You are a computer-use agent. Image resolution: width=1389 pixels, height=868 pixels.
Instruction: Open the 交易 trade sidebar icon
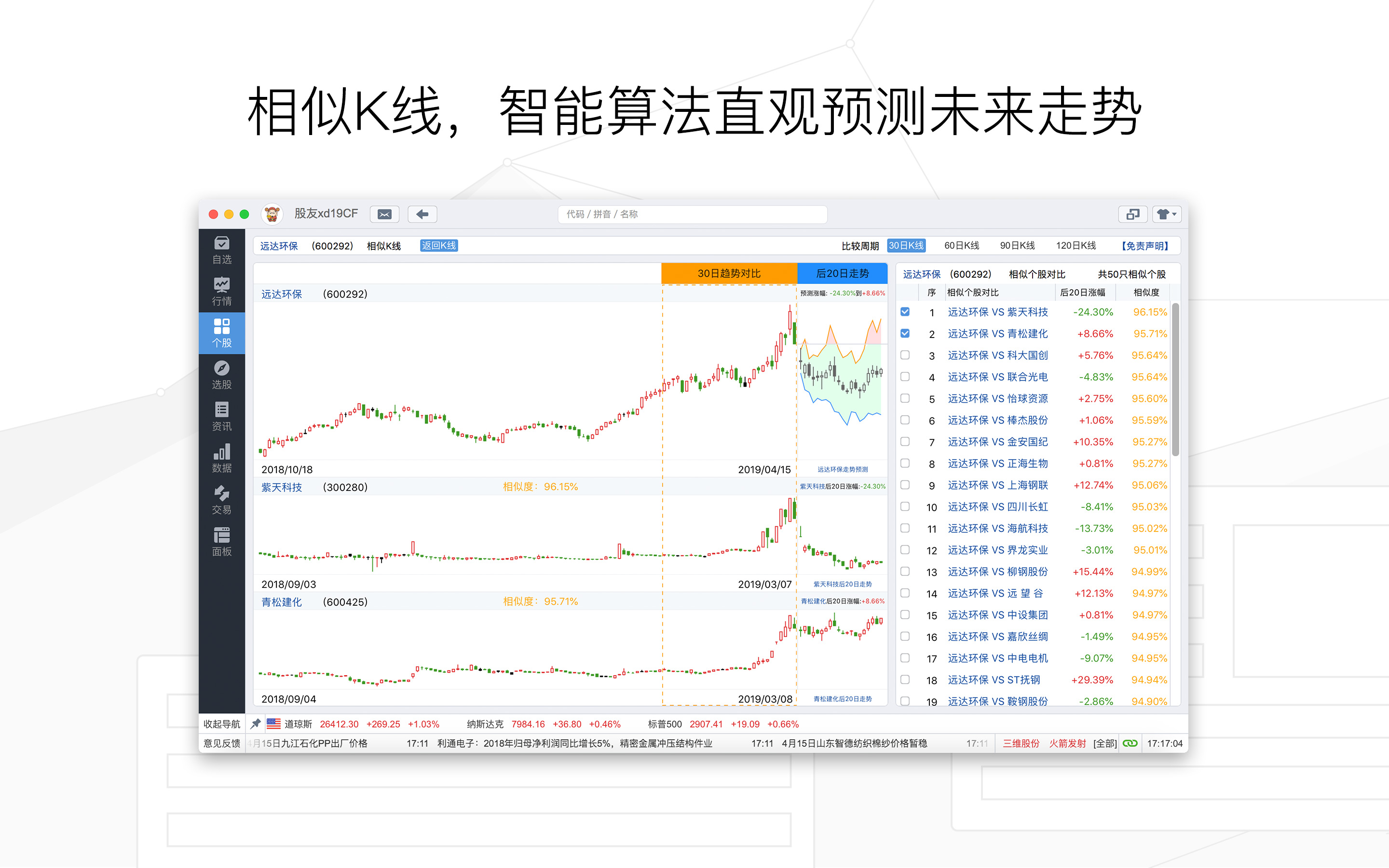[x=221, y=500]
